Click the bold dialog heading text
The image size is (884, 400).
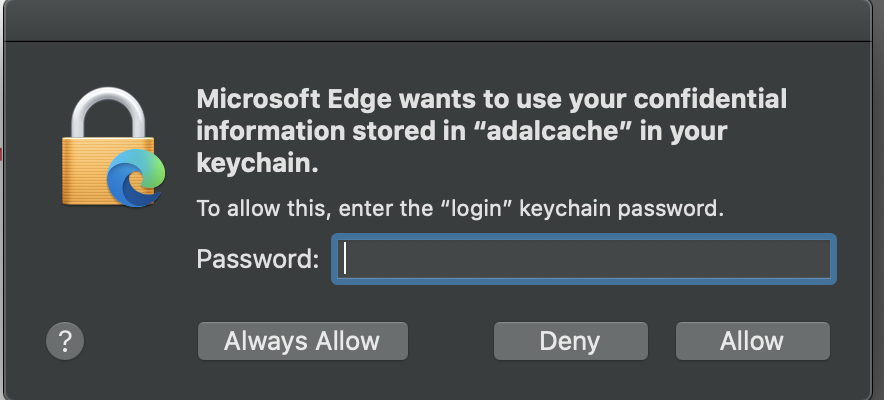(x=490, y=130)
